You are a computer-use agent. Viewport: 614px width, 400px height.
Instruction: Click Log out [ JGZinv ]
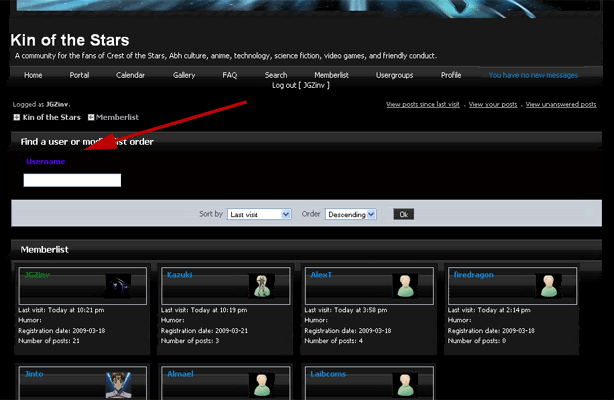pos(301,85)
